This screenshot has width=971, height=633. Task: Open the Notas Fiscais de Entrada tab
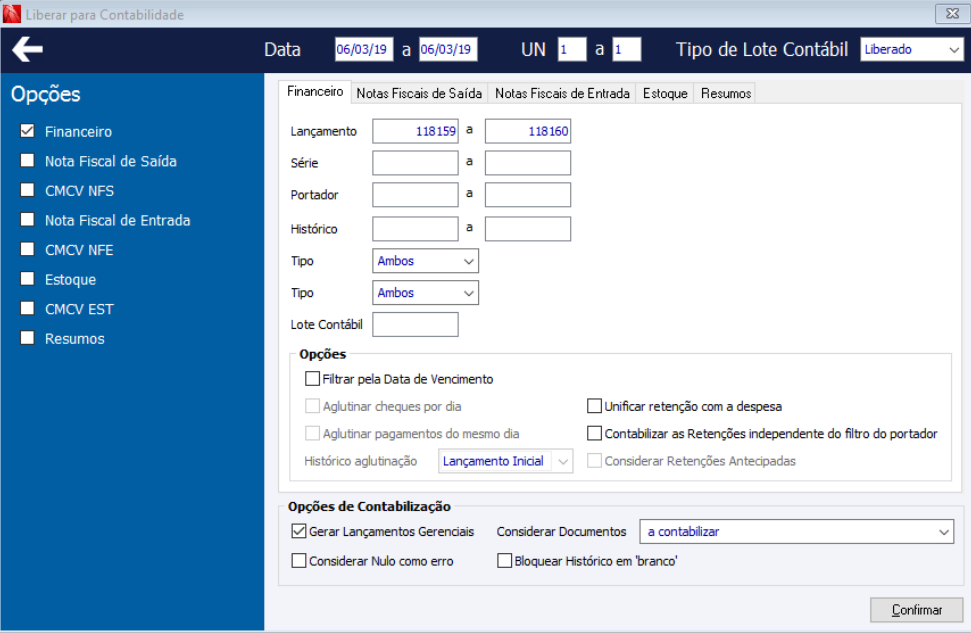point(562,94)
